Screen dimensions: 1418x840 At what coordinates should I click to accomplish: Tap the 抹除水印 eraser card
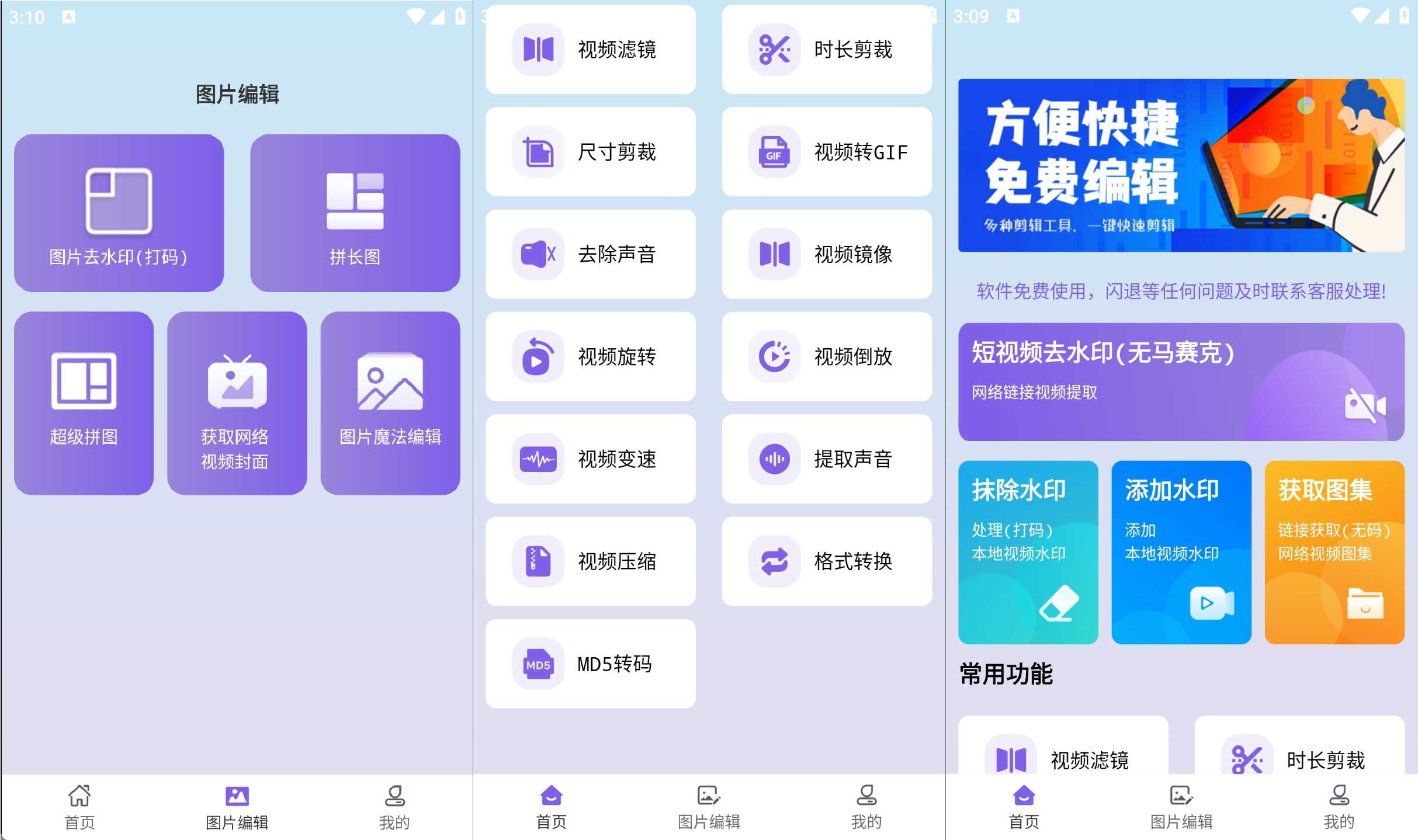[x=1028, y=552]
